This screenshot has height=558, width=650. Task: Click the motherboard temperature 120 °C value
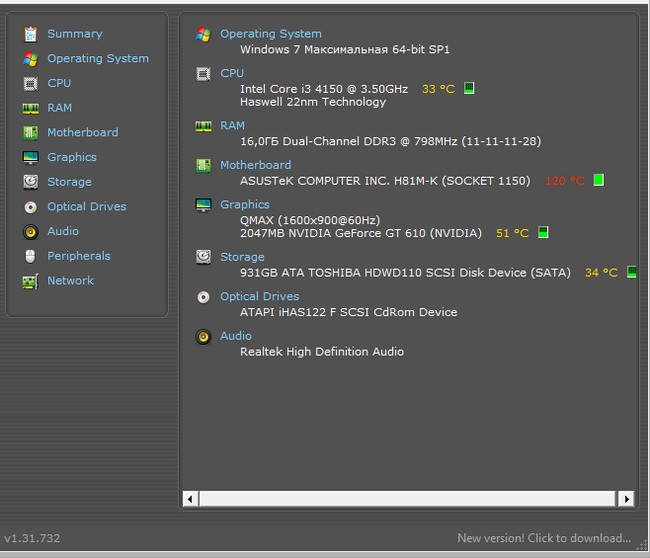[565, 181]
